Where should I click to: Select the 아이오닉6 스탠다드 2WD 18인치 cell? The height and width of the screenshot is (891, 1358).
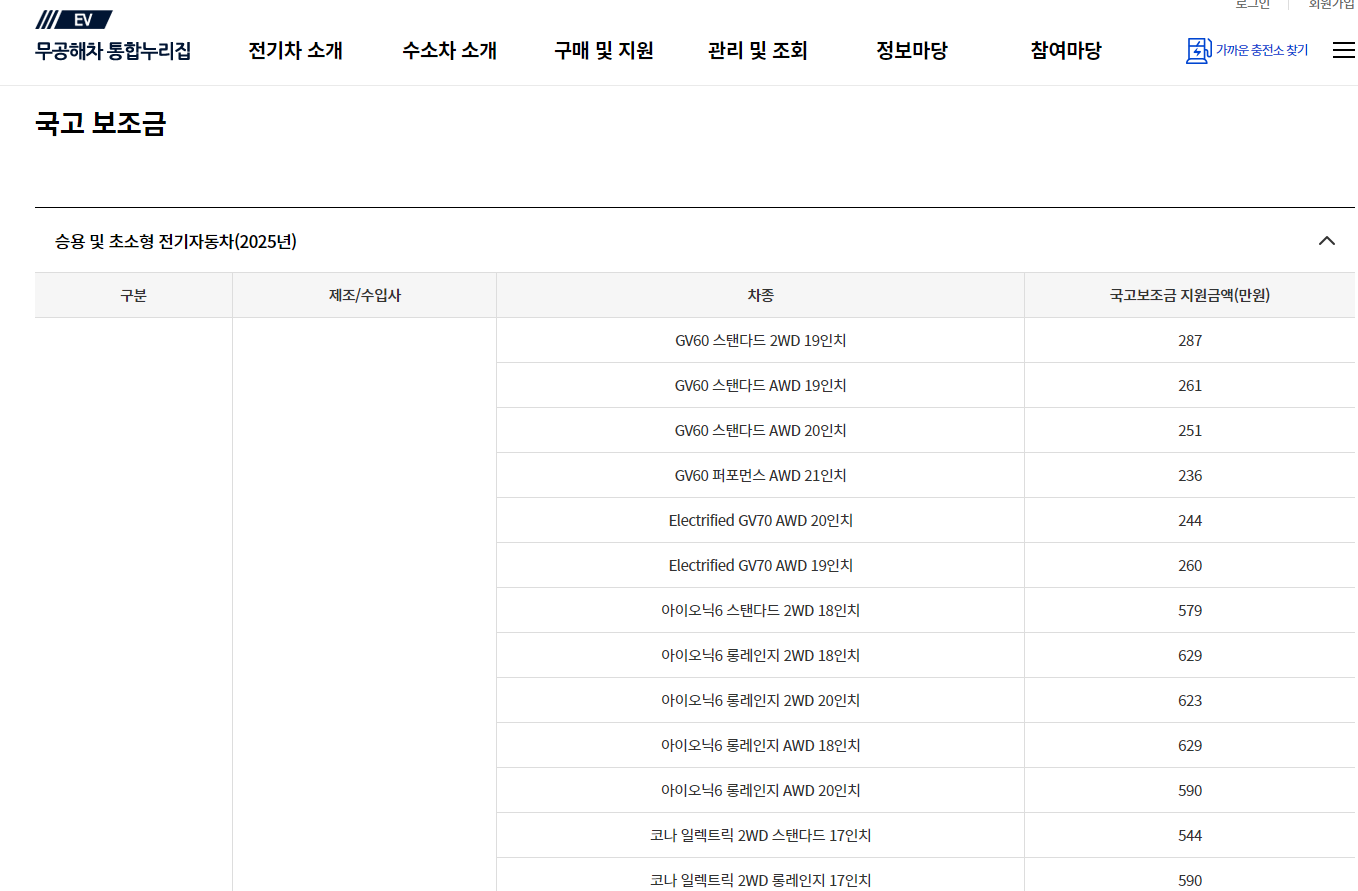tap(761, 610)
